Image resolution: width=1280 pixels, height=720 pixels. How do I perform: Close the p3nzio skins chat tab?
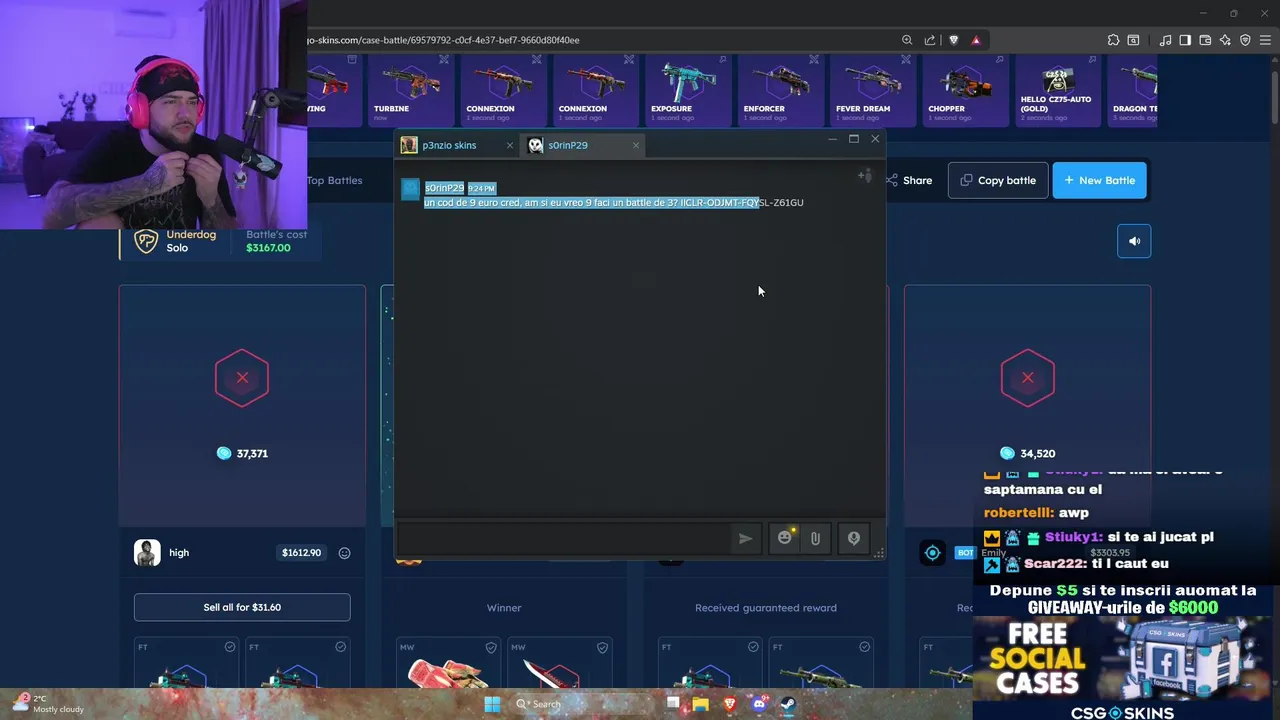509,145
